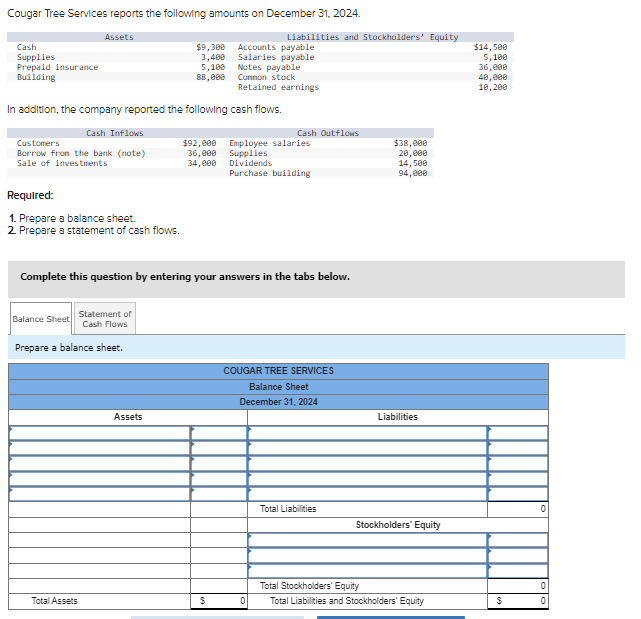Click 'Purchase building' cash outflow

[x=269, y=173]
